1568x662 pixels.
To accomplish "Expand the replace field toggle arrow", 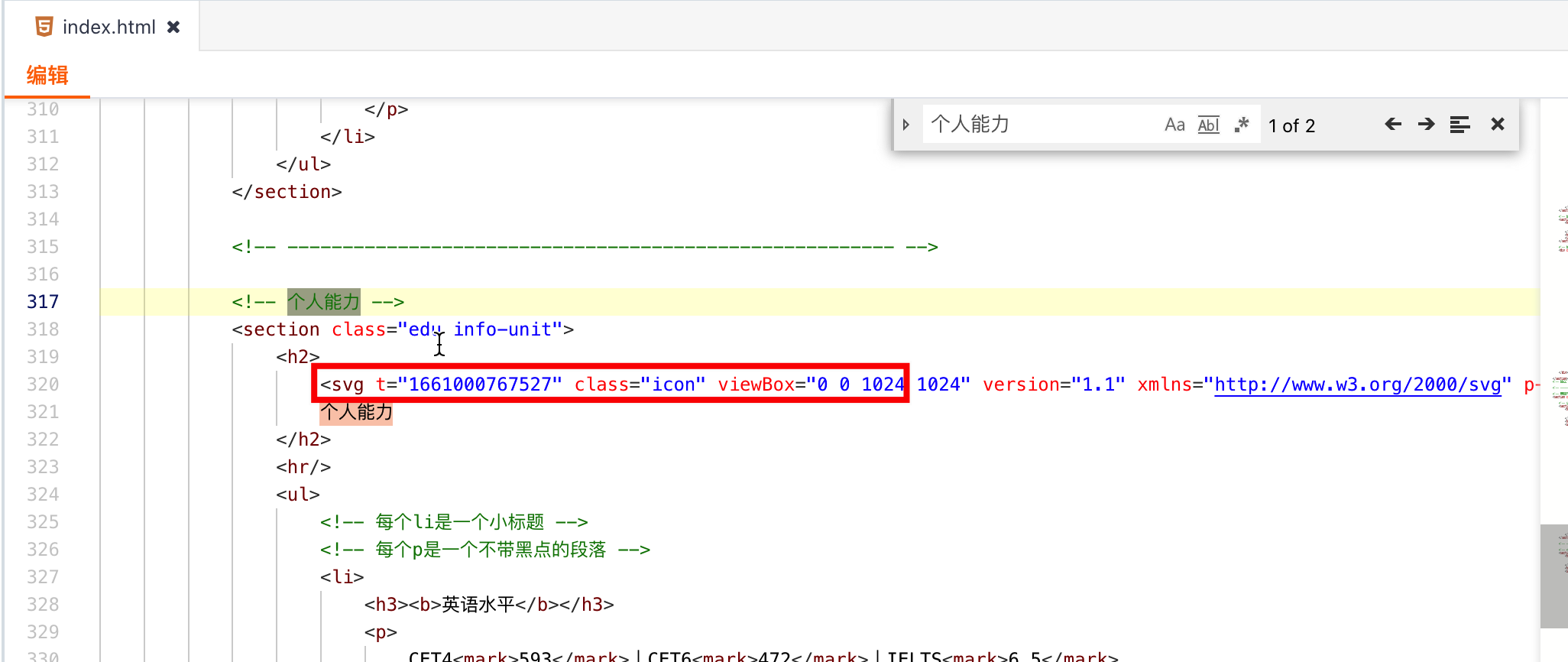I will click(x=906, y=125).
